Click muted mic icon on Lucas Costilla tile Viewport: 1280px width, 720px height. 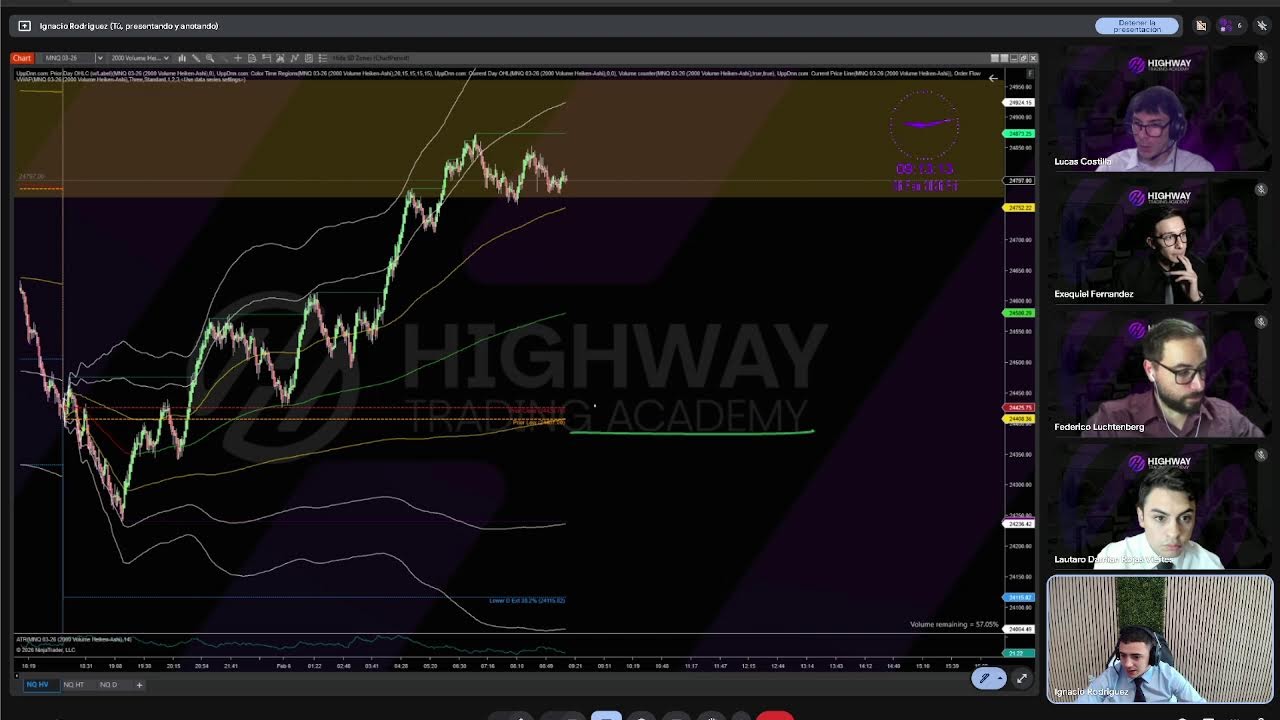pyautogui.click(x=1261, y=56)
